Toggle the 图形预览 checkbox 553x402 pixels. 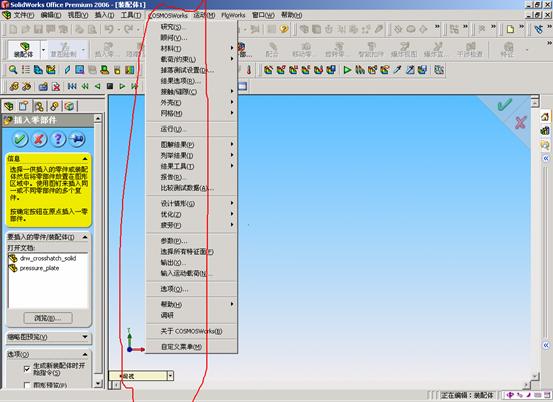click(x=27, y=385)
